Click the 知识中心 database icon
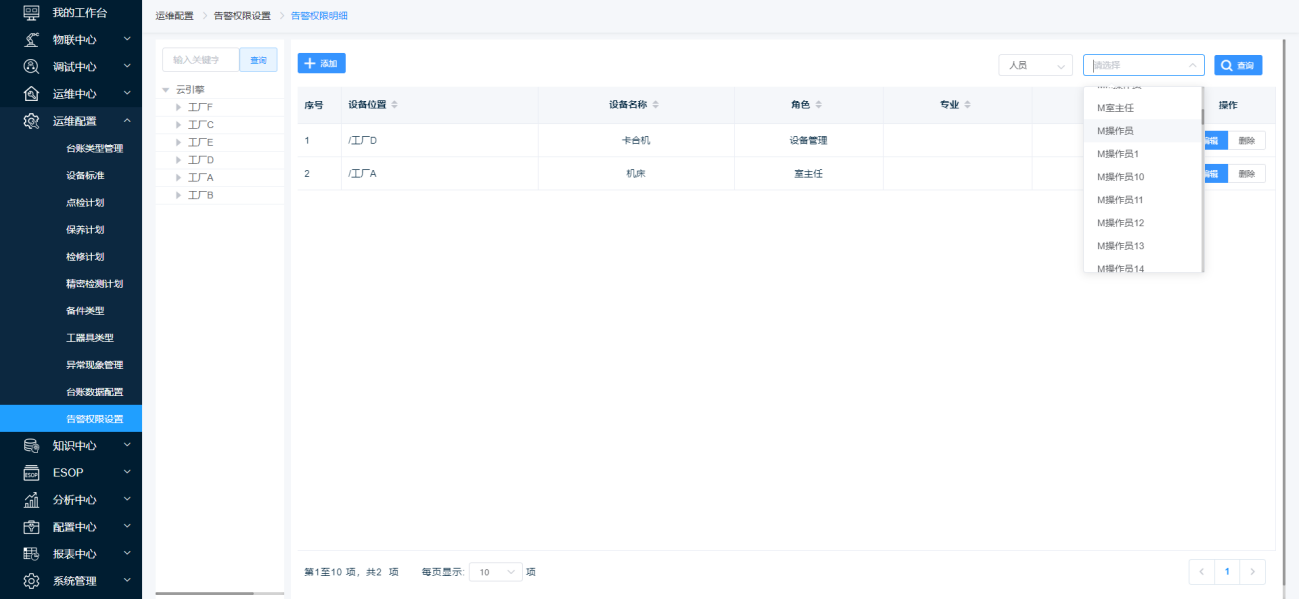 point(31,445)
